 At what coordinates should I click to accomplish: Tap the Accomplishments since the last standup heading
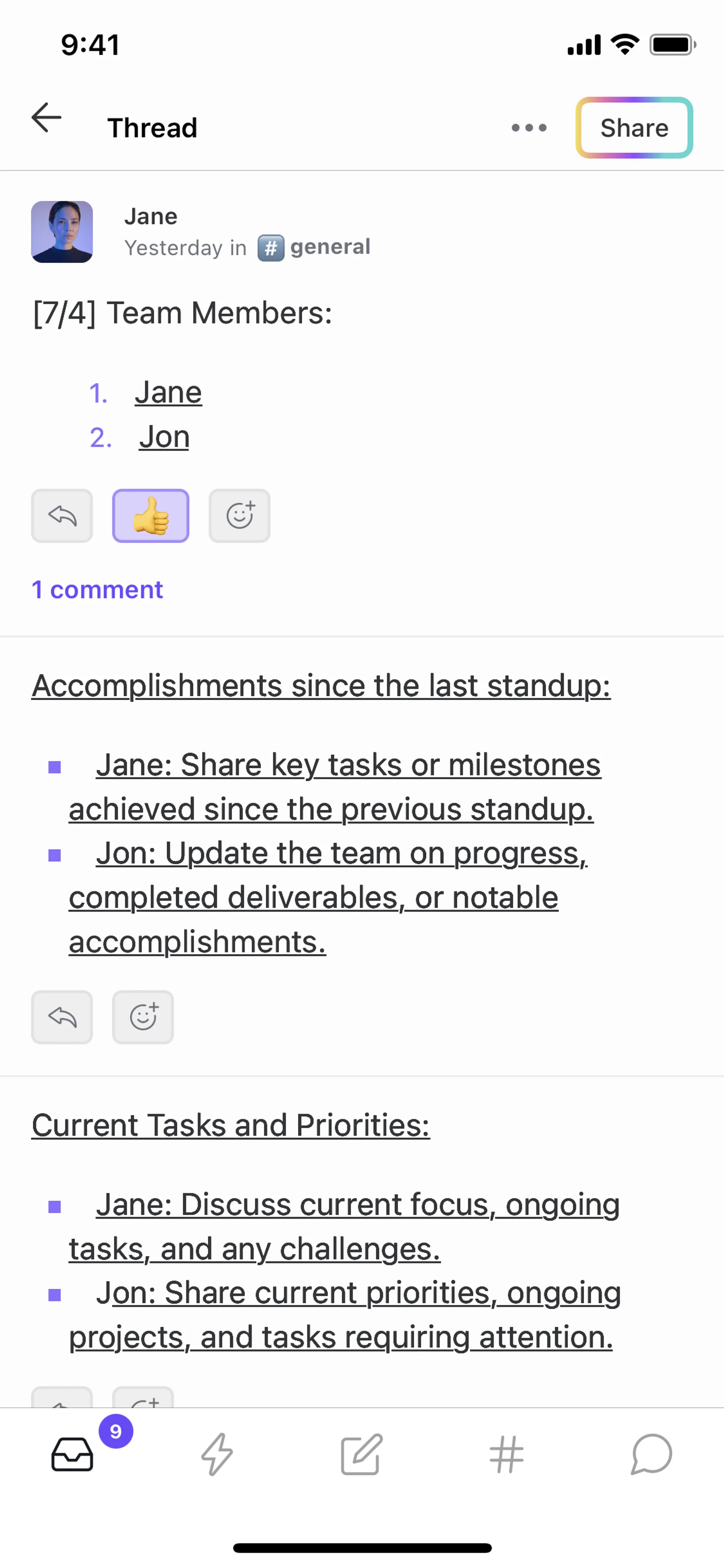pyautogui.click(x=321, y=685)
